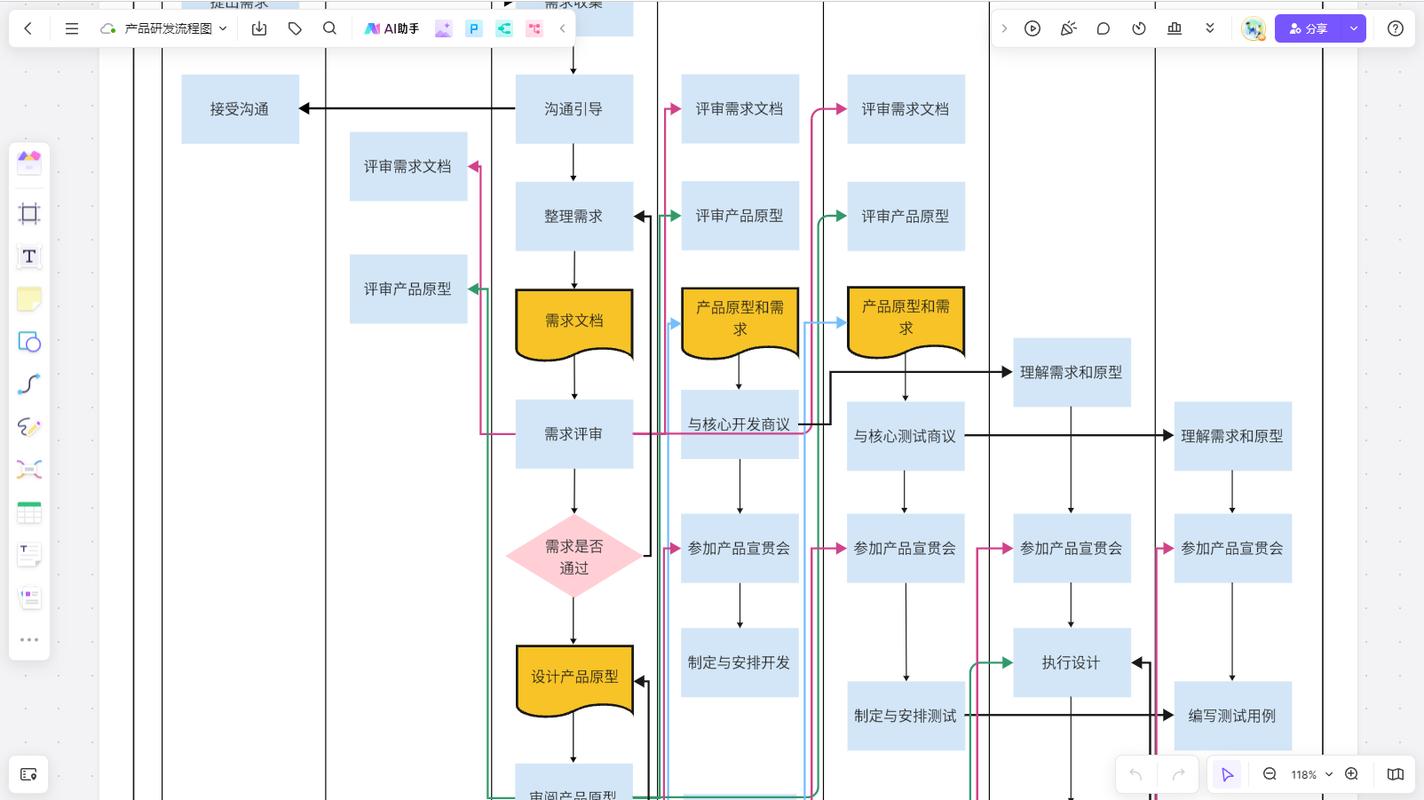Open the AI助手 assistant
Image resolution: width=1424 pixels, height=800 pixels.
pos(392,29)
